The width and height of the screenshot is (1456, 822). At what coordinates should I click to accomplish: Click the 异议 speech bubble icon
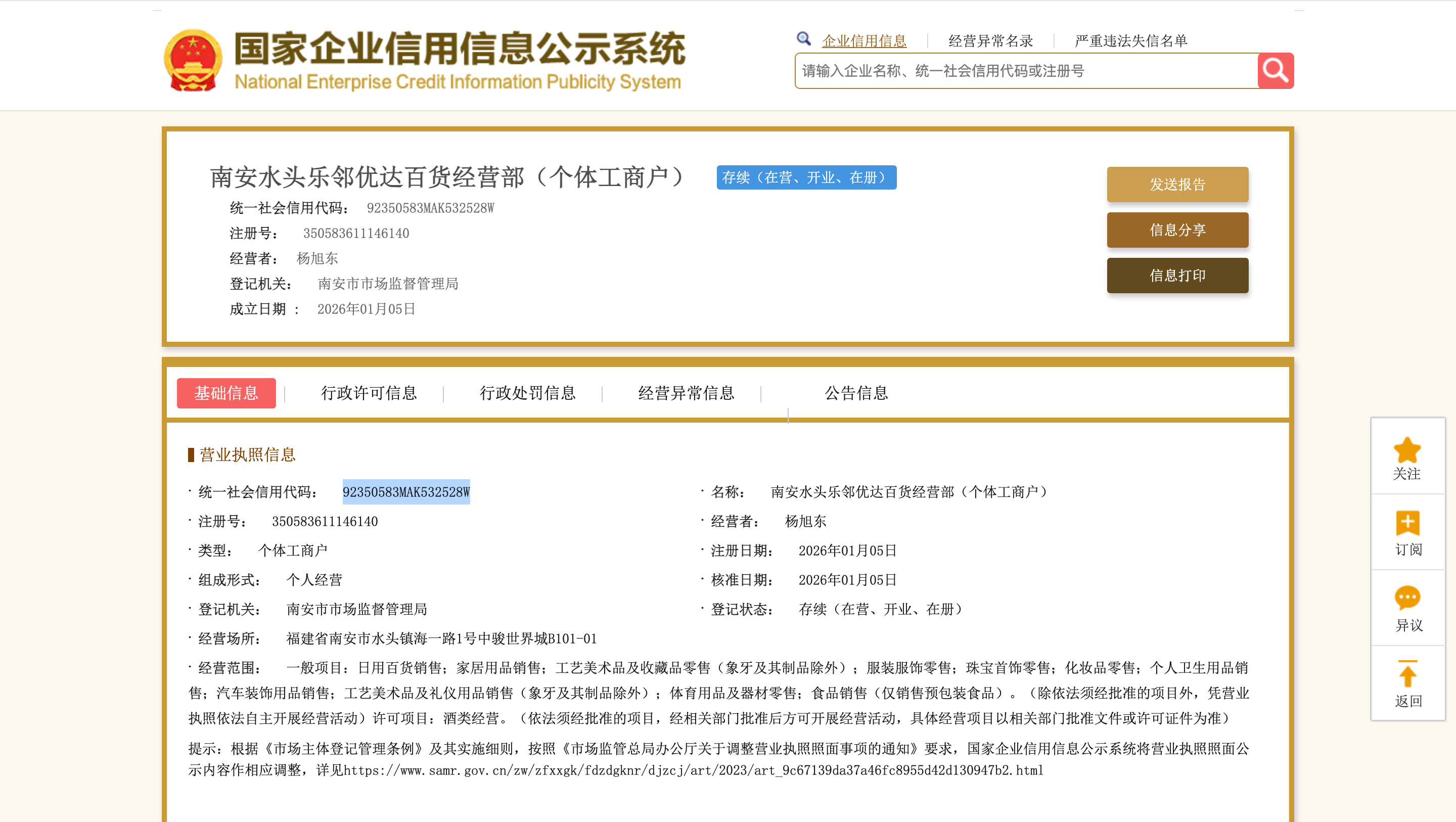click(1407, 598)
